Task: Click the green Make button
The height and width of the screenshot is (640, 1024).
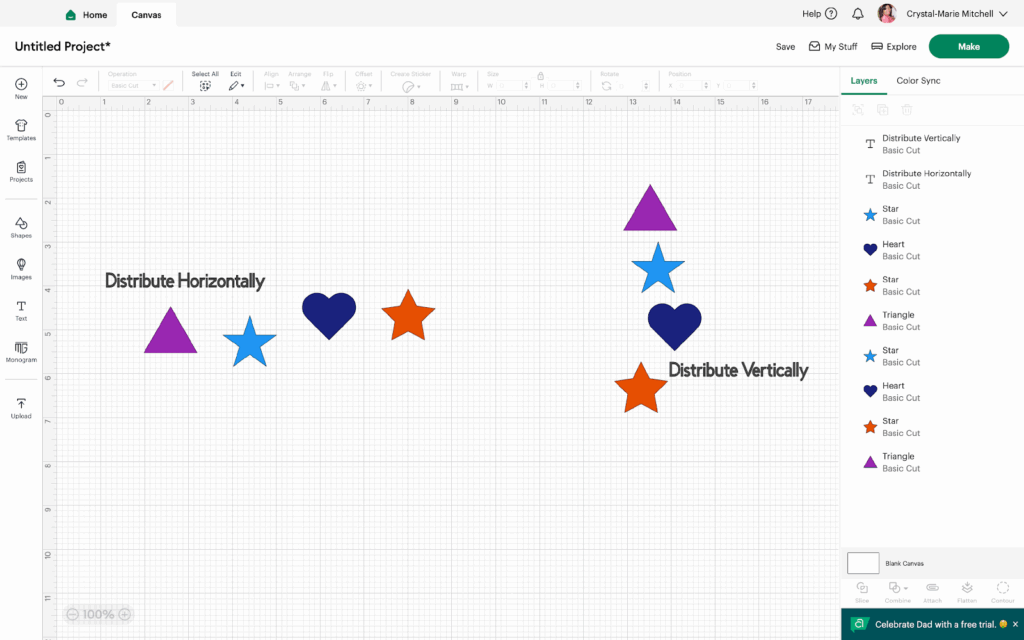Action: (x=968, y=46)
